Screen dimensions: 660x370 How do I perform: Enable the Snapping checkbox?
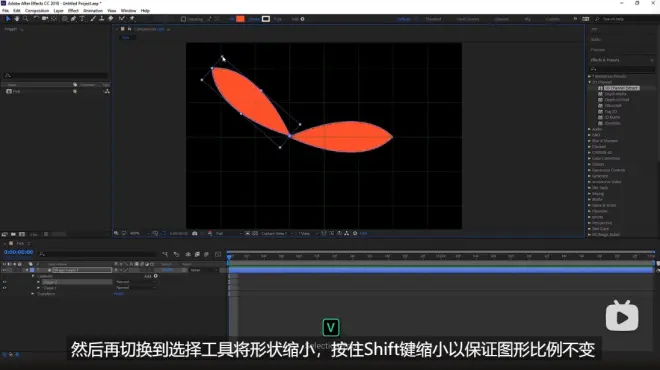(183, 19)
